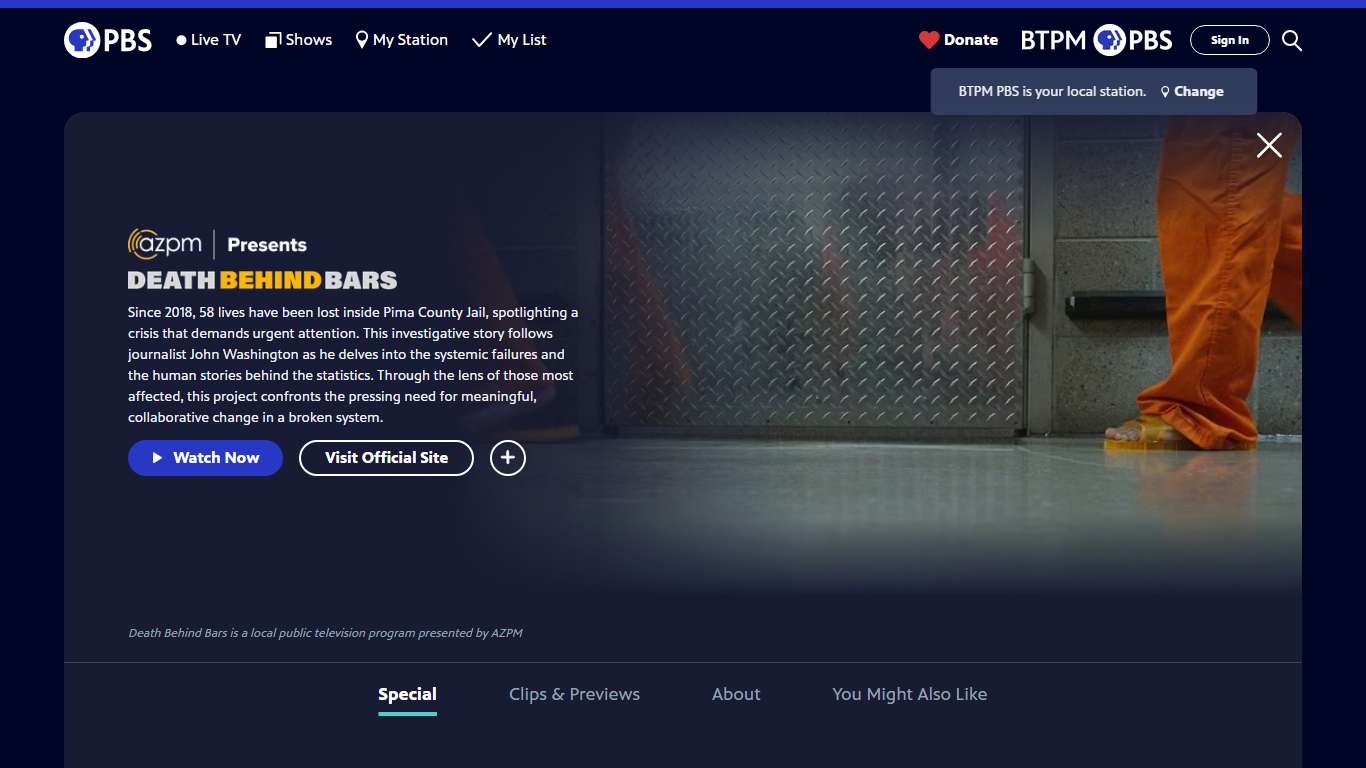Click the Shows screen icon

coord(271,39)
